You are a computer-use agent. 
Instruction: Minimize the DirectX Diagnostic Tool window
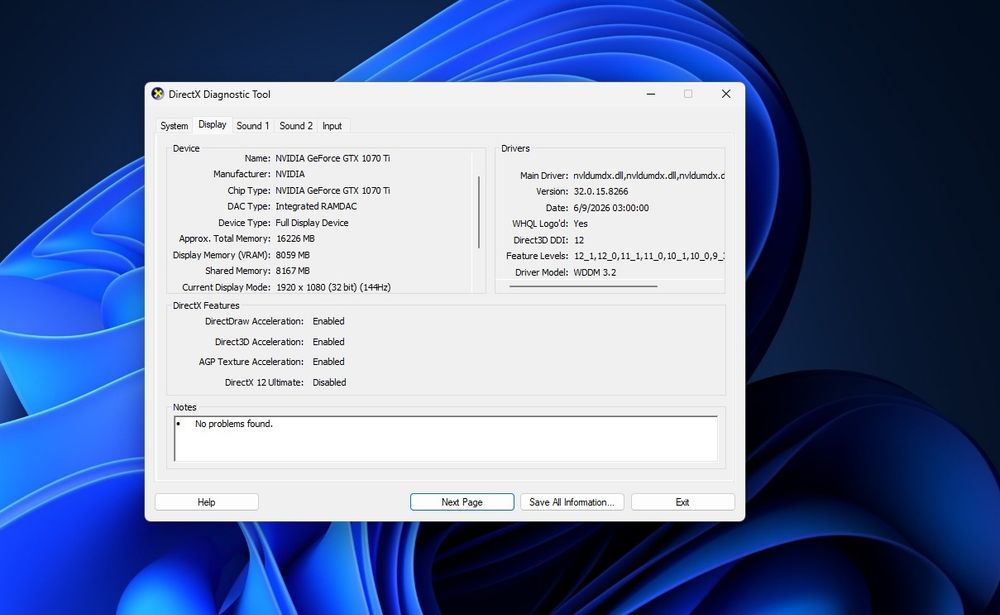pos(651,94)
